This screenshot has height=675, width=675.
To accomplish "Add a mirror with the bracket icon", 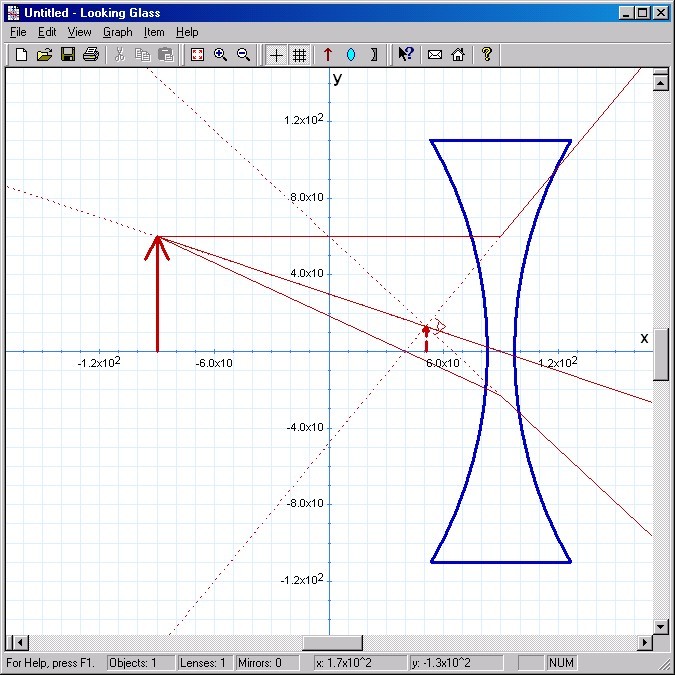I will (x=374, y=55).
